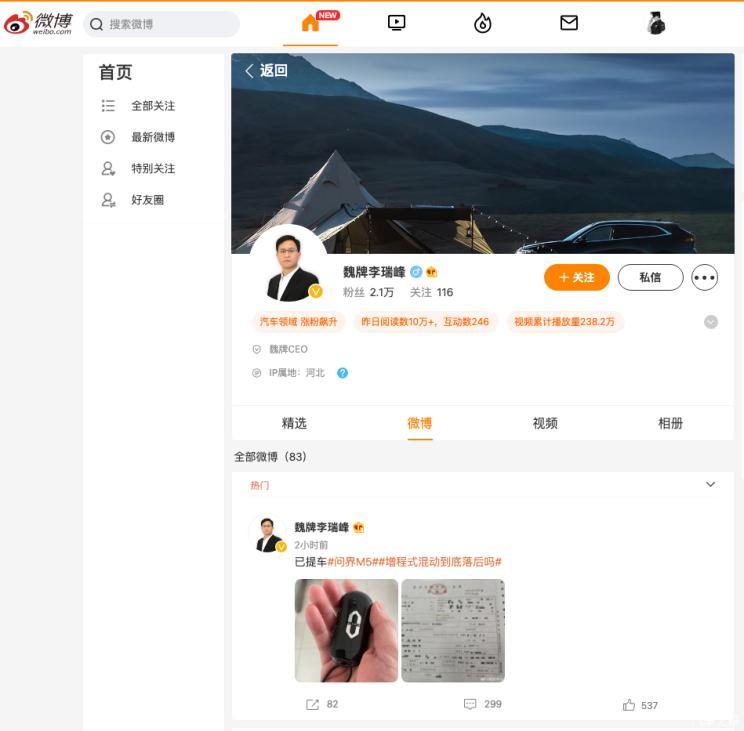Viewport: 744px width, 731px height.
Task: Open the car key photo
Action: (x=346, y=630)
